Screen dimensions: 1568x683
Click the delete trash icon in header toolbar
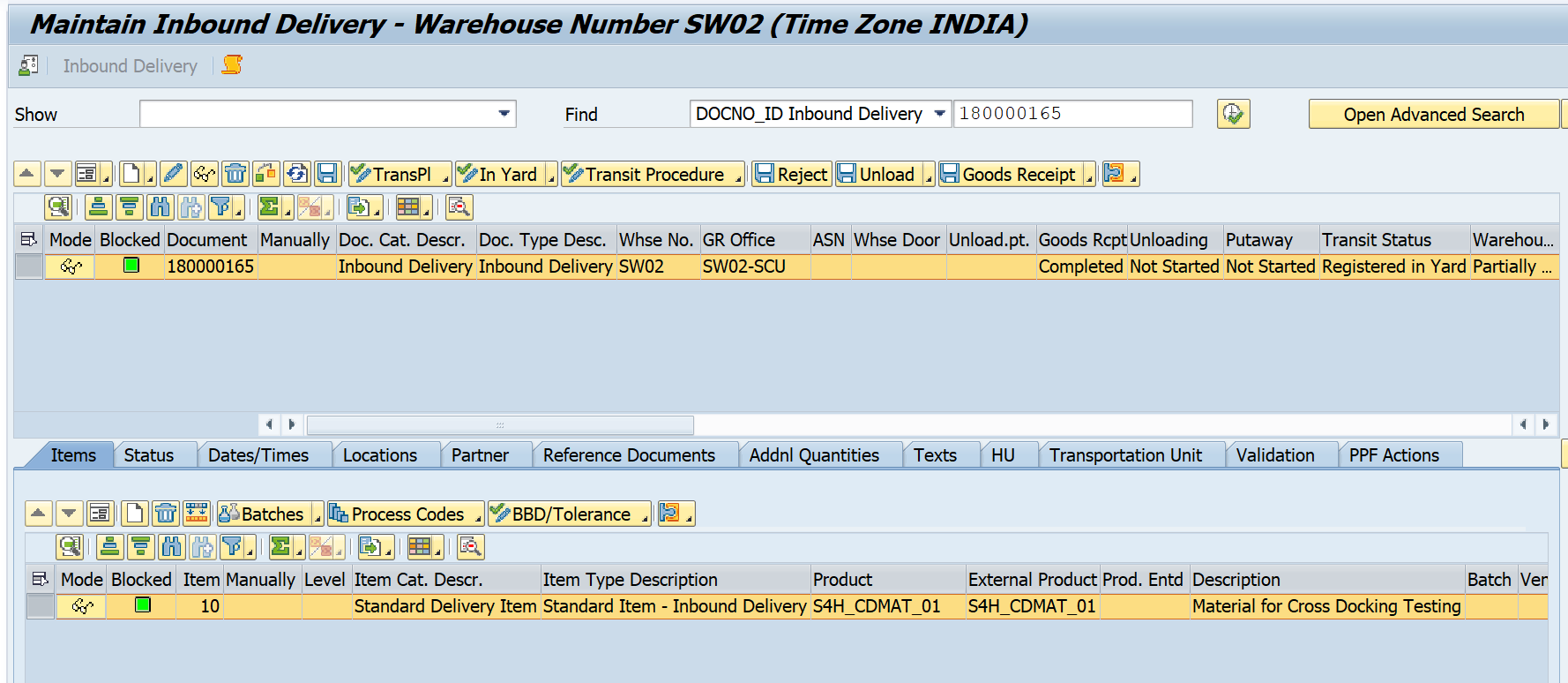235,174
